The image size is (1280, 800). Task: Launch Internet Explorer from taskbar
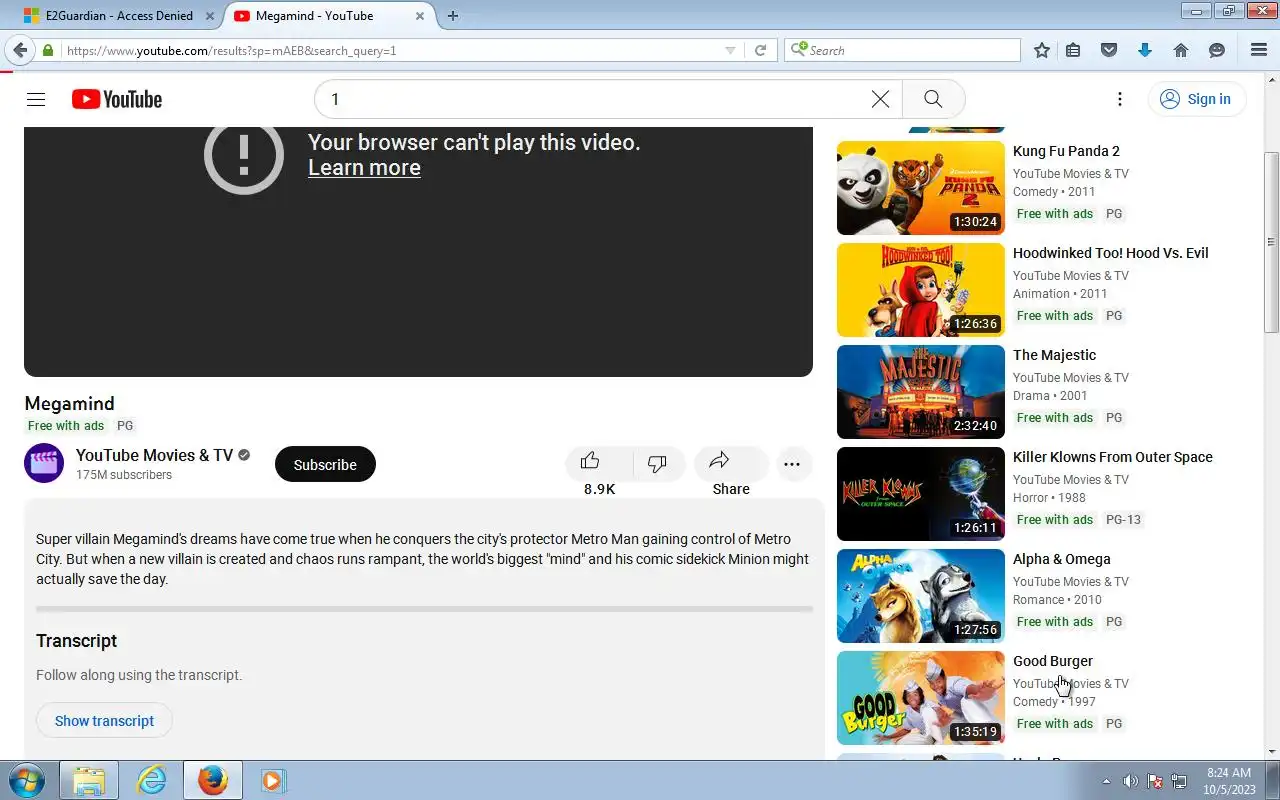tap(151, 780)
